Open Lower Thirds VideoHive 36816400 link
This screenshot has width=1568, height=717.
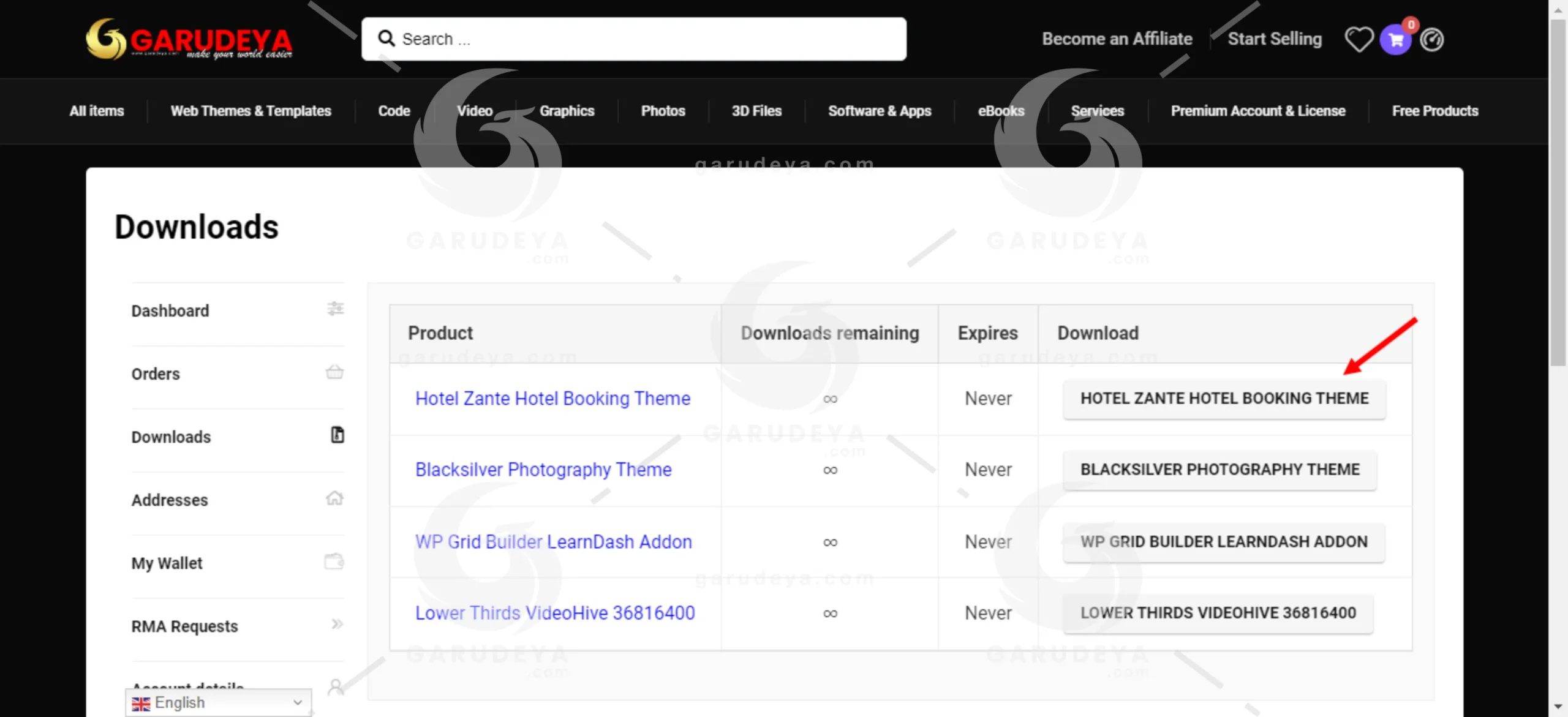tap(555, 612)
